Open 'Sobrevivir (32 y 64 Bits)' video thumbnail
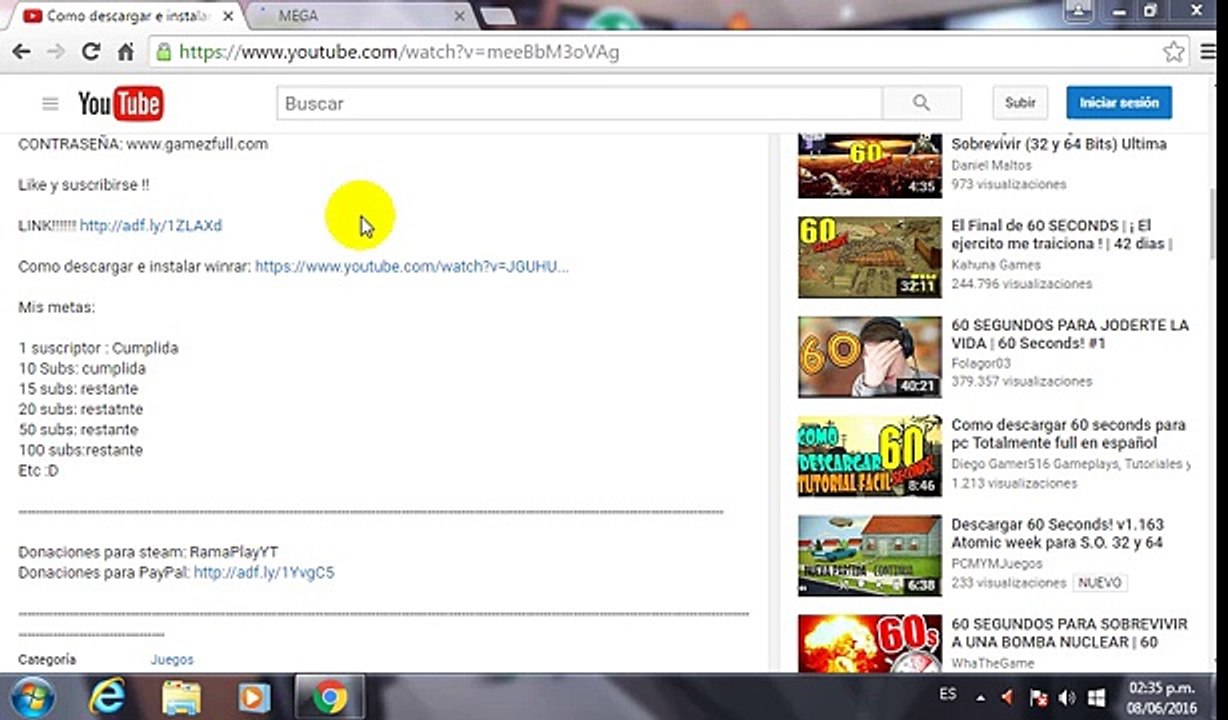 click(870, 166)
